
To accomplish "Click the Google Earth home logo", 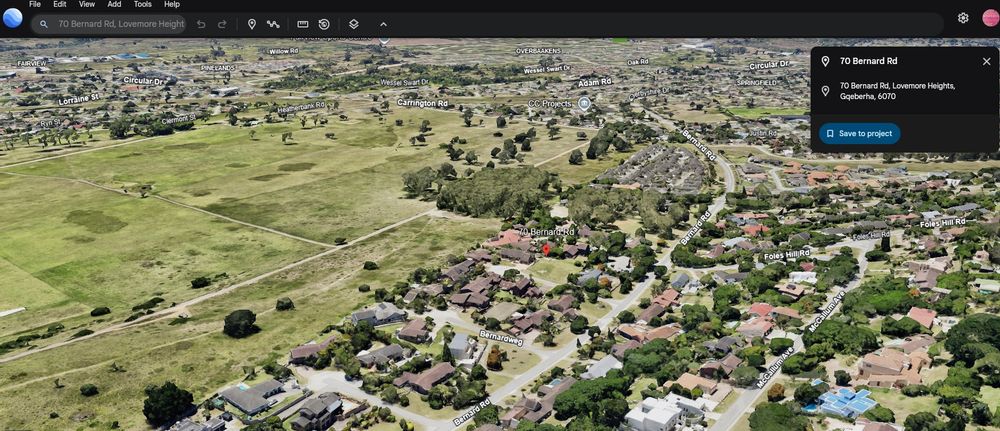I will click(13, 18).
